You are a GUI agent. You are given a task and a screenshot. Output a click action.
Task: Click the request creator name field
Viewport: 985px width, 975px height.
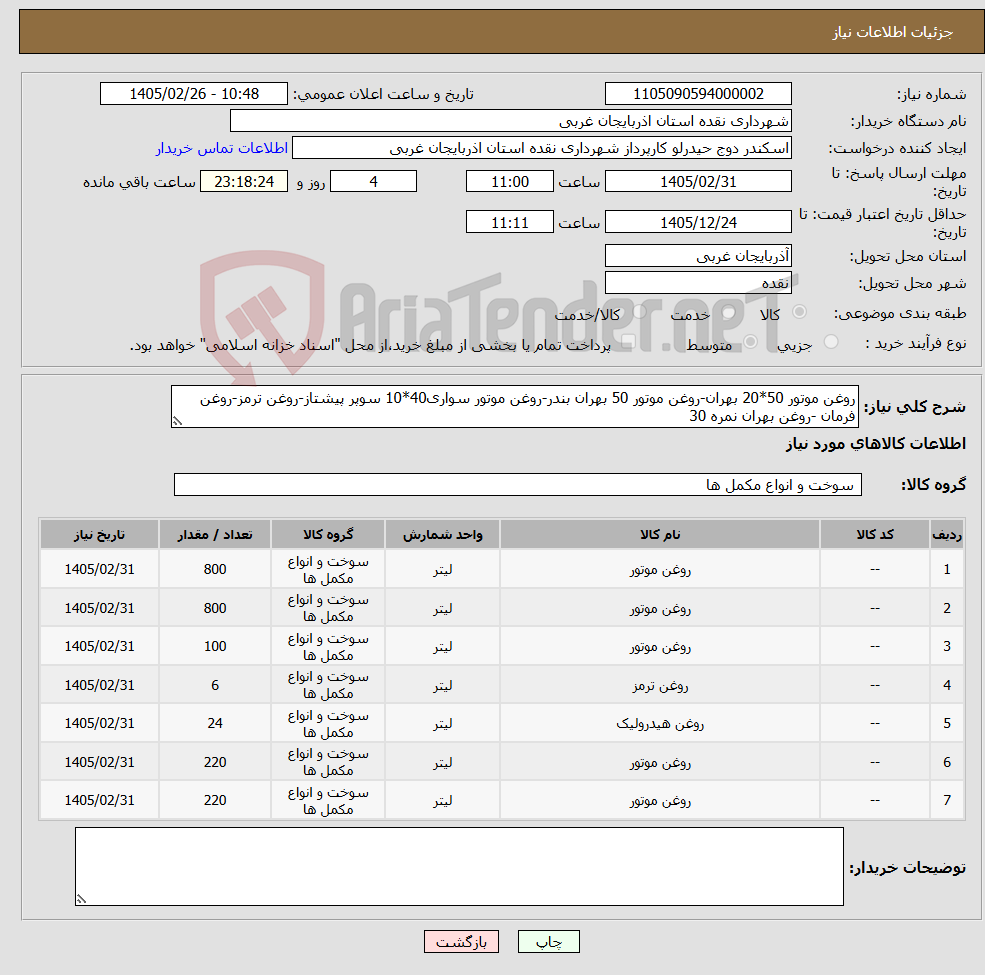pos(541,148)
